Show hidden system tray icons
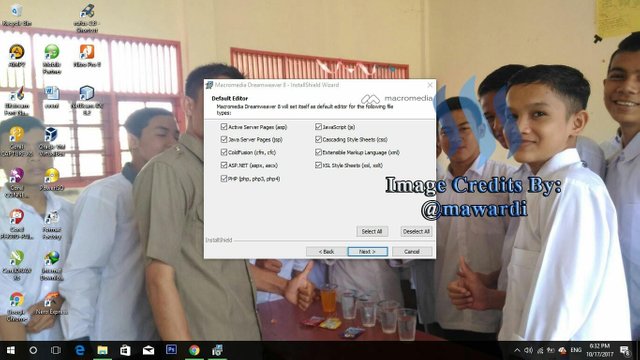 [517, 350]
